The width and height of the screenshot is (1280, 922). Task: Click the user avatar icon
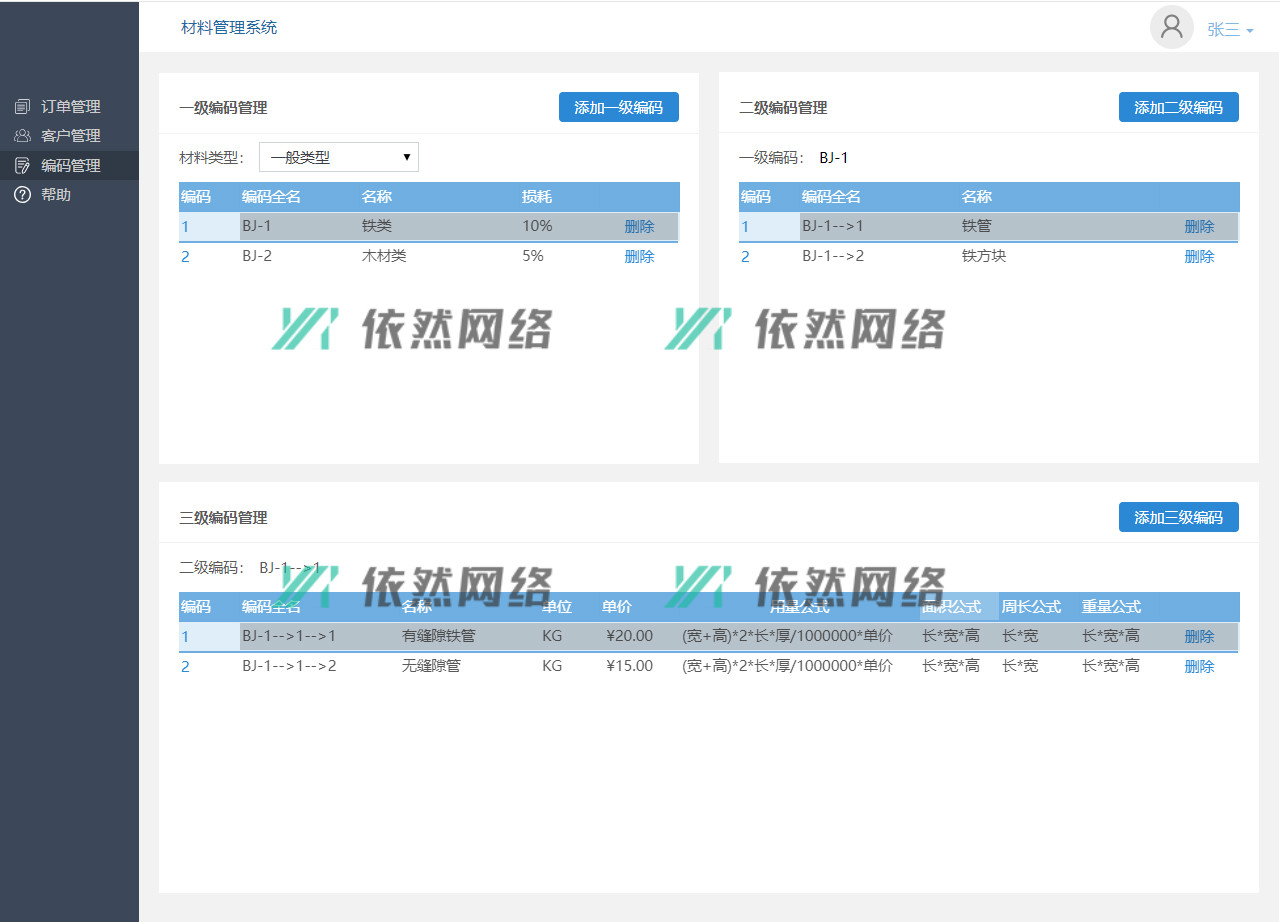(1171, 27)
